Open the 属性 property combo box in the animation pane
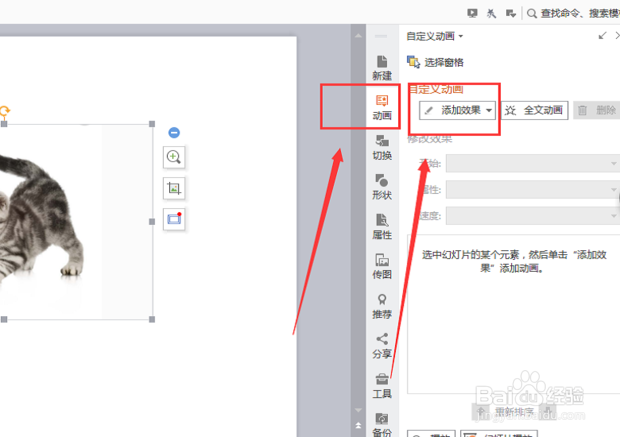The image size is (620, 437). (533, 189)
